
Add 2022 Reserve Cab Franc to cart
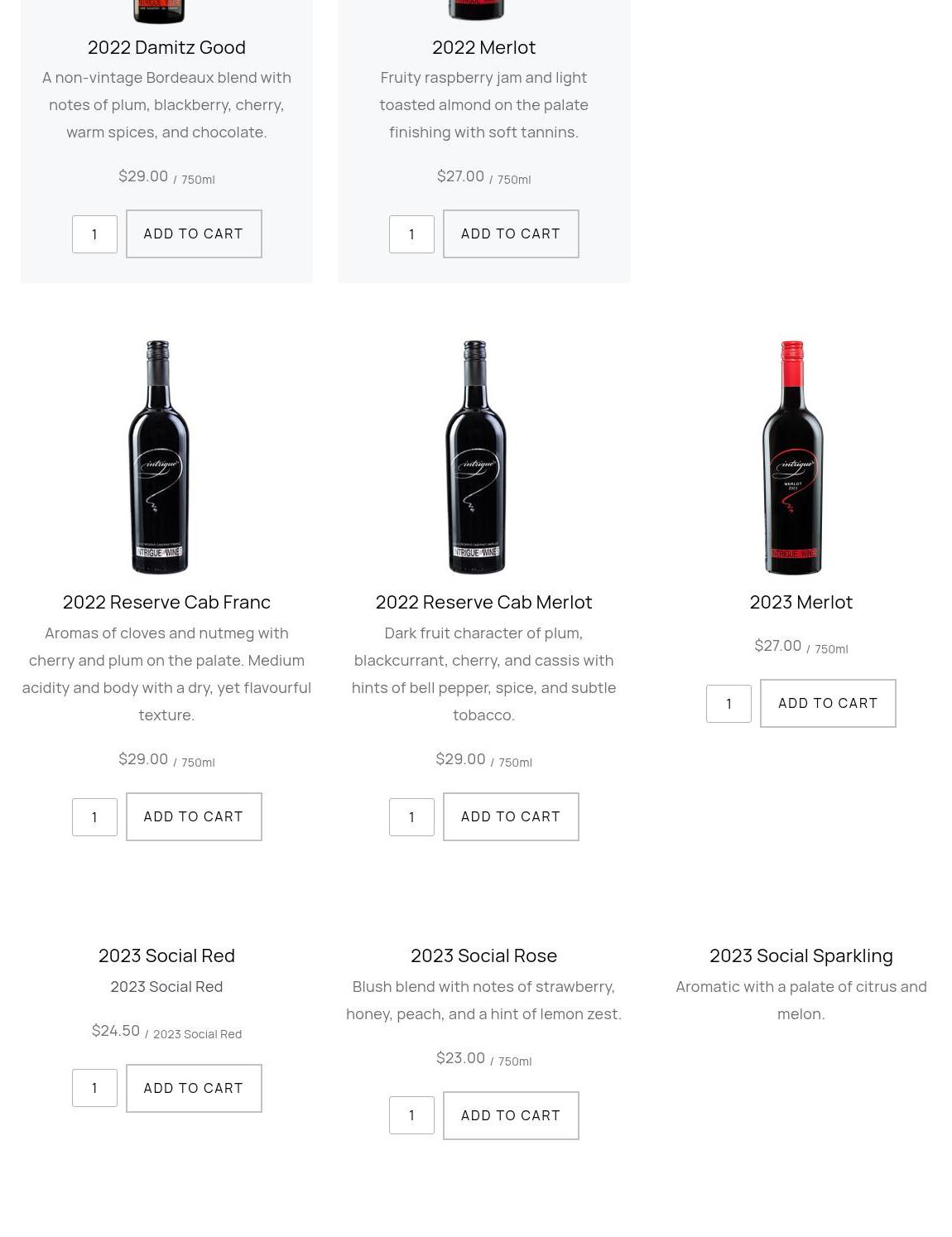tap(194, 816)
